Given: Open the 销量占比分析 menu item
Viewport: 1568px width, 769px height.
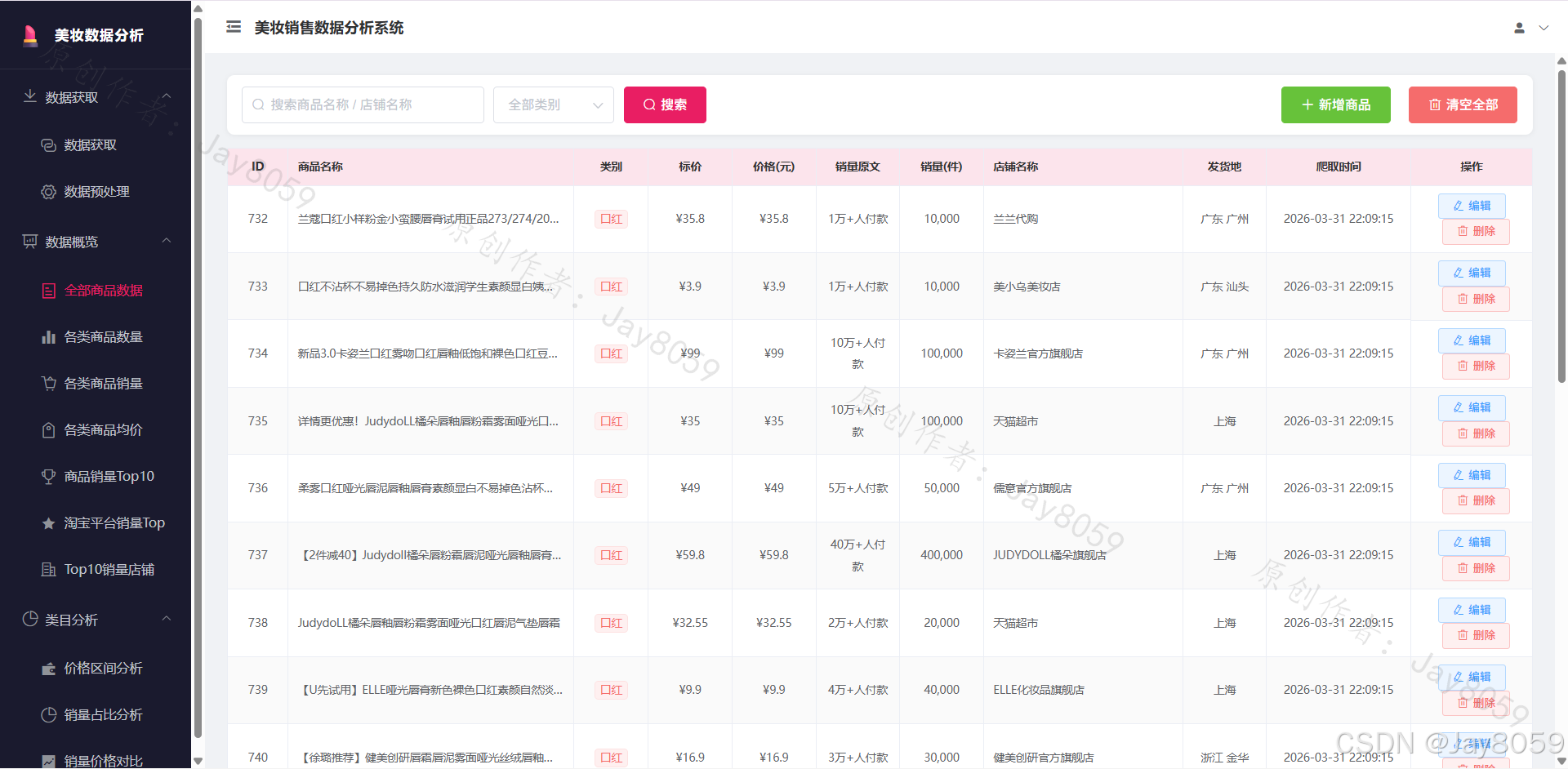Looking at the screenshot, I should click(x=96, y=714).
